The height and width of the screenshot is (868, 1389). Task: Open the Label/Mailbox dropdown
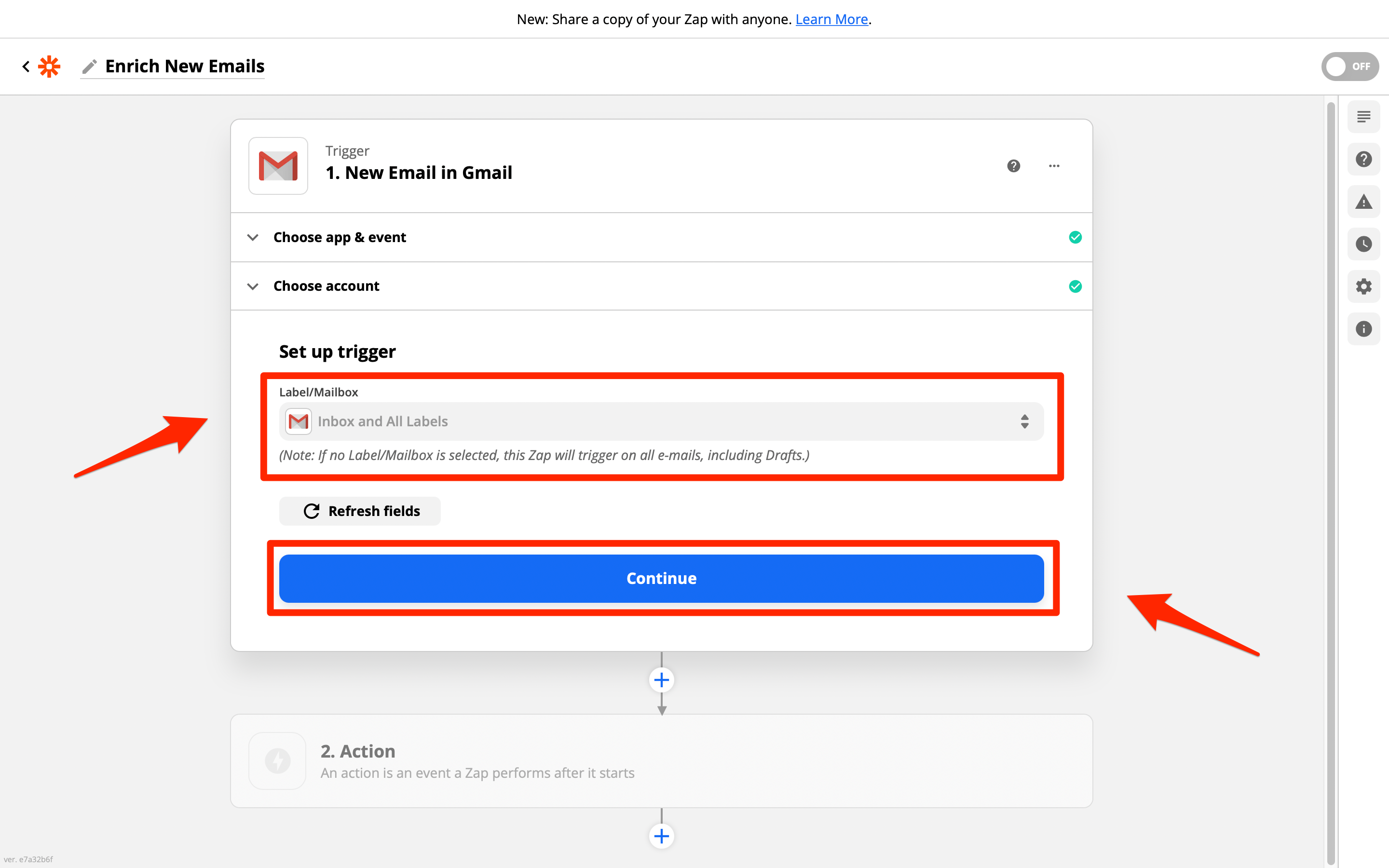click(661, 421)
